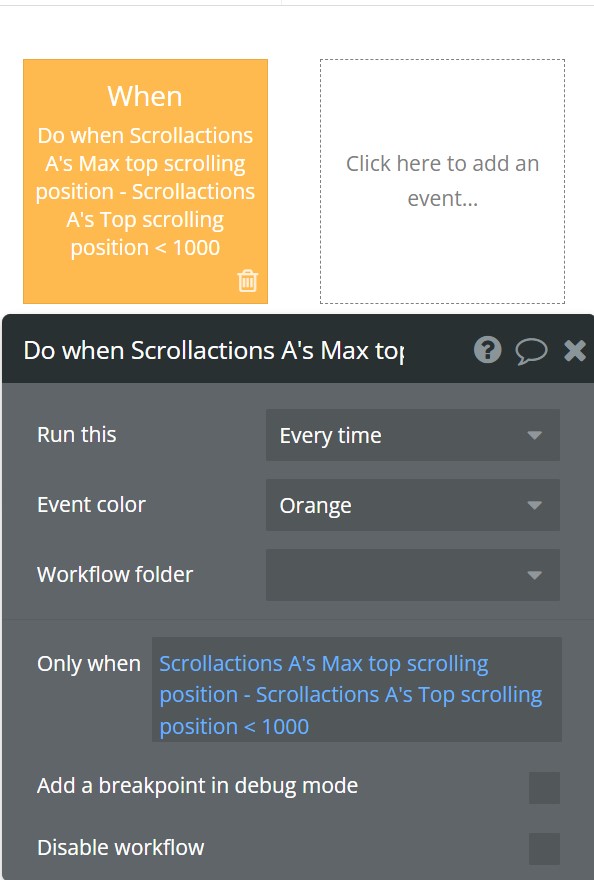The height and width of the screenshot is (880, 594).
Task: Click the When heading in the orange event
Action: coord(145,96)
